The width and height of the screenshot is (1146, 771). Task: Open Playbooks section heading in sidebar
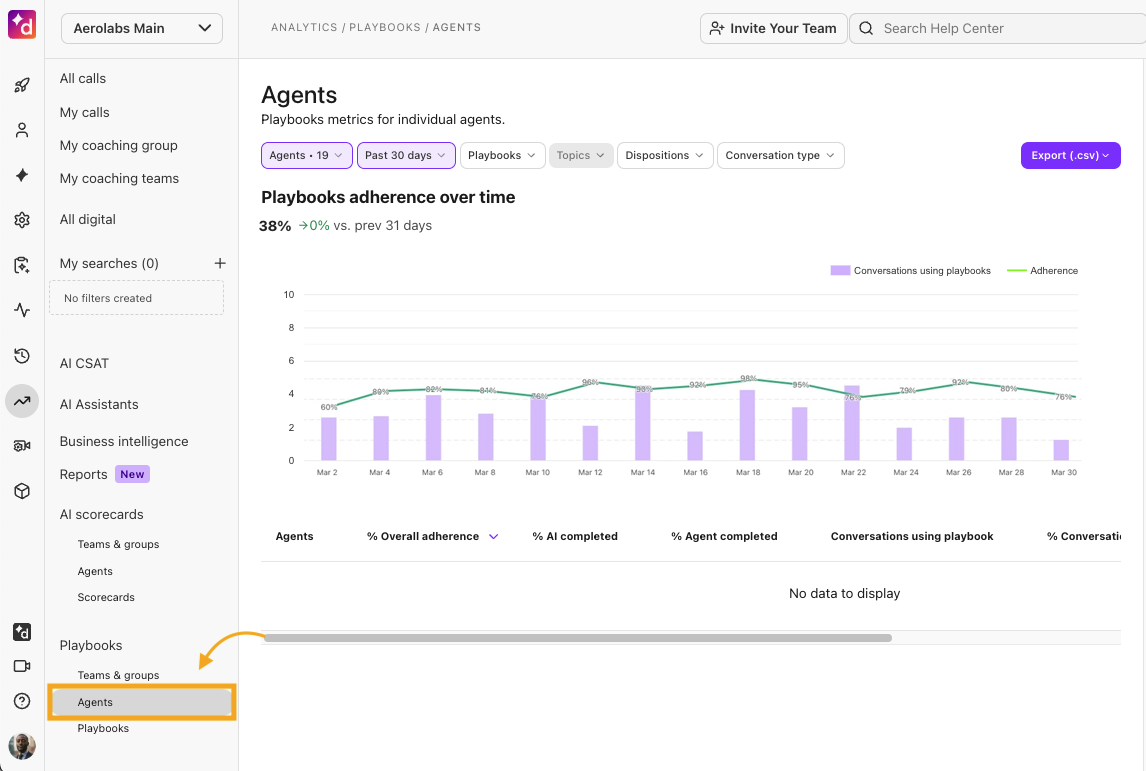tap(91, 645)
